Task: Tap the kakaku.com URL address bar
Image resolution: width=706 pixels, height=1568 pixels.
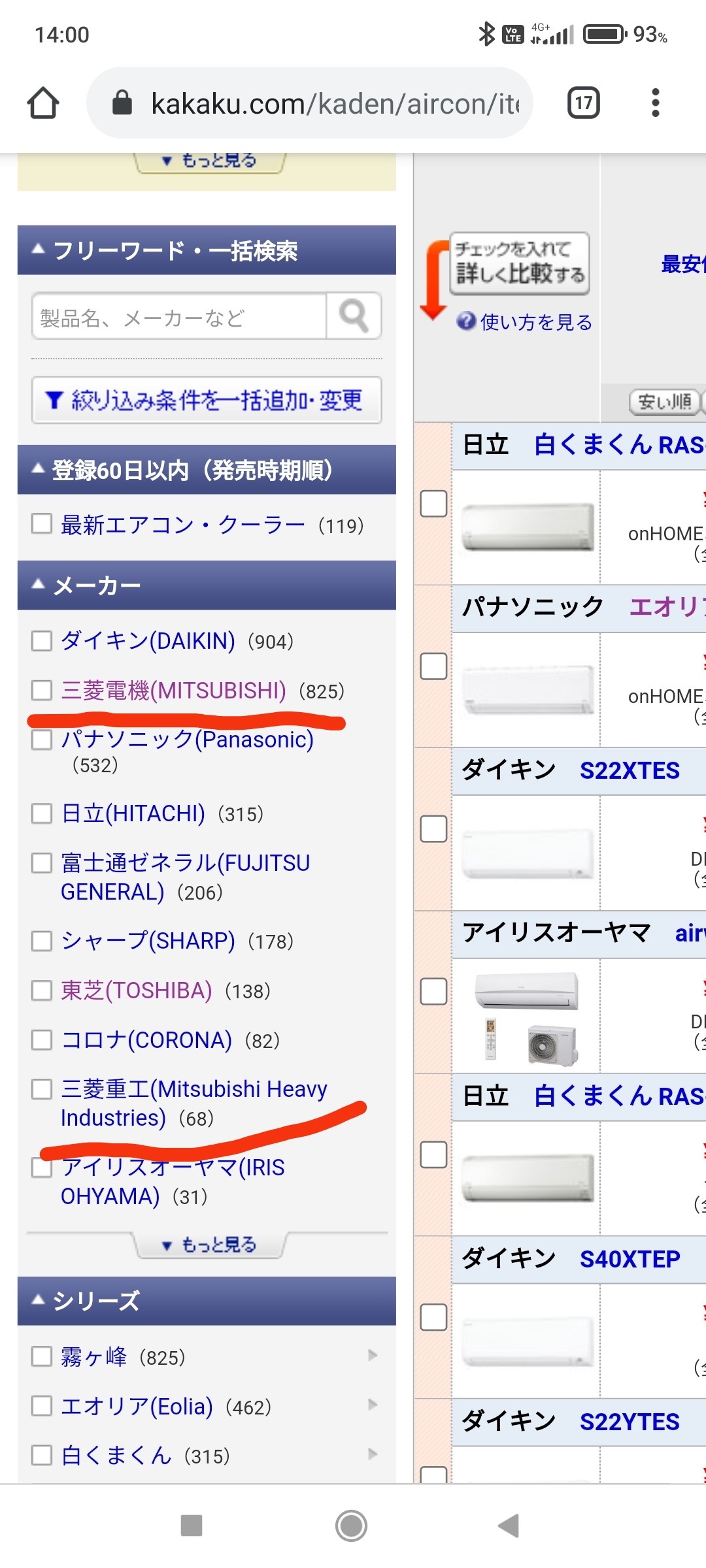Action: [x=311, y=103]
